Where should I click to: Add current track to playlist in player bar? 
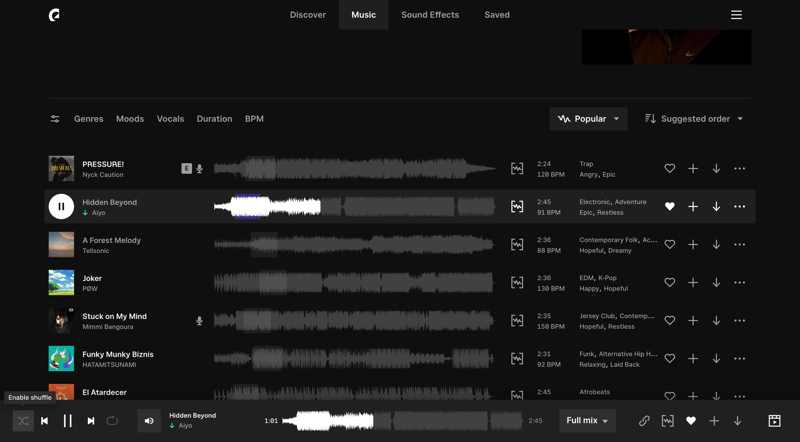(x=714, y=421)
